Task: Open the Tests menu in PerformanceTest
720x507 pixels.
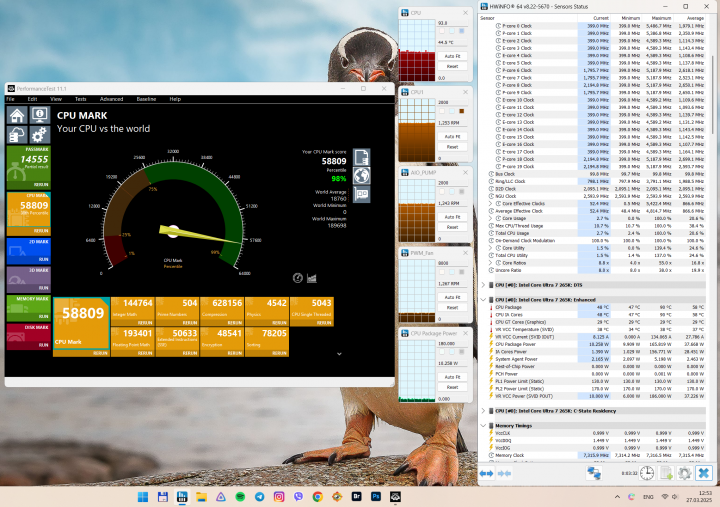Action: tap(81, 99)
